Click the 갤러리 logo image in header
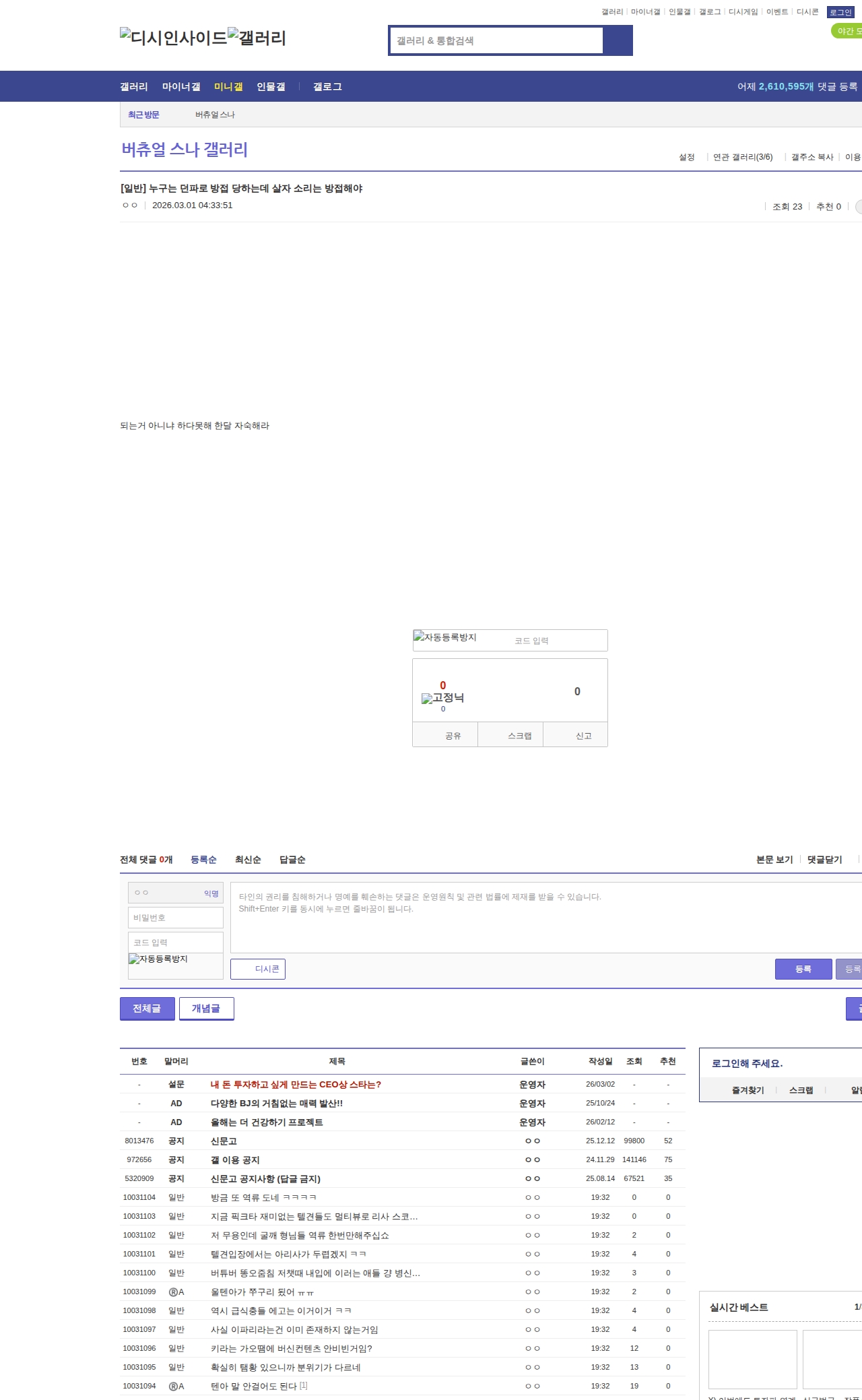 (x=257, y=38)
